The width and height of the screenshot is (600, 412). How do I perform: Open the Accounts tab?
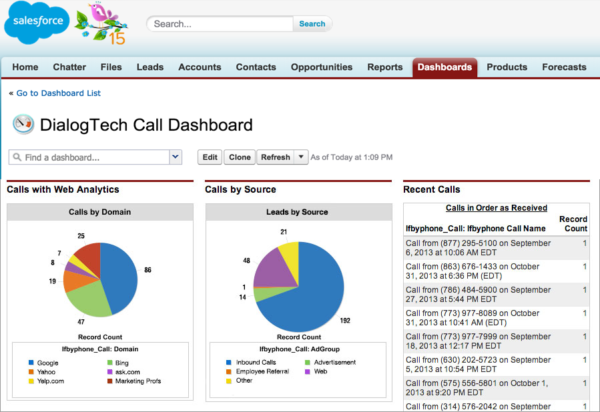tap(200, 67)
